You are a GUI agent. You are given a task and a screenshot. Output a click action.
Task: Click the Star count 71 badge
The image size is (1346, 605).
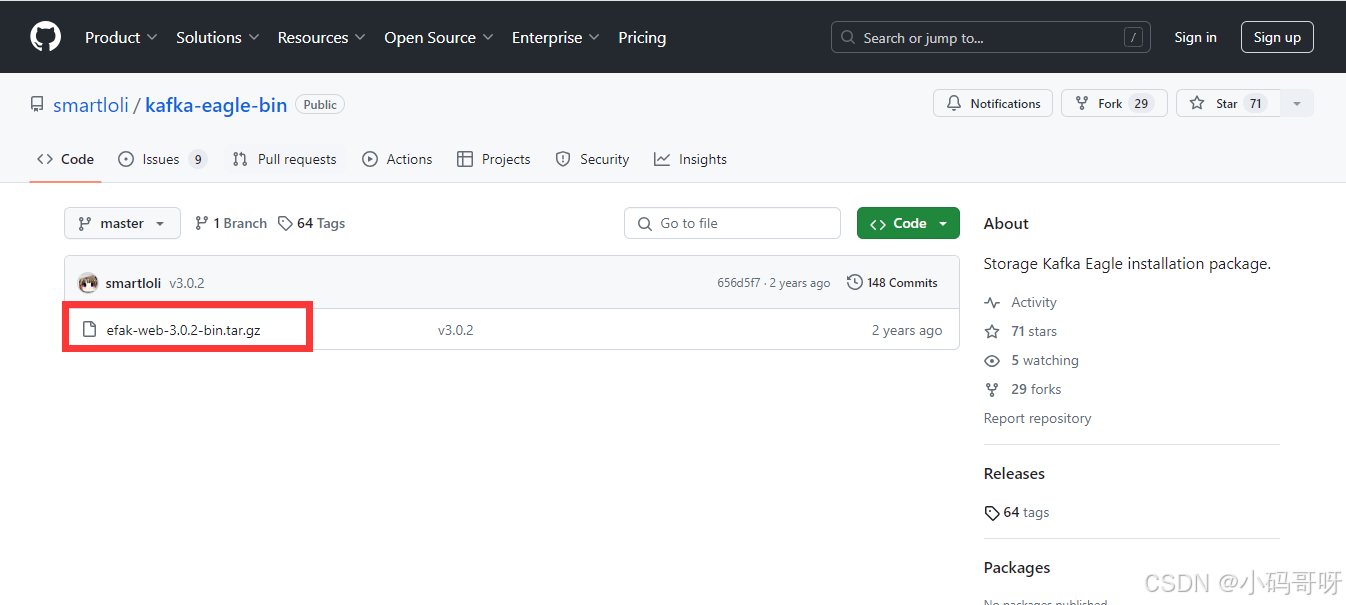[x=1255, y=103]
